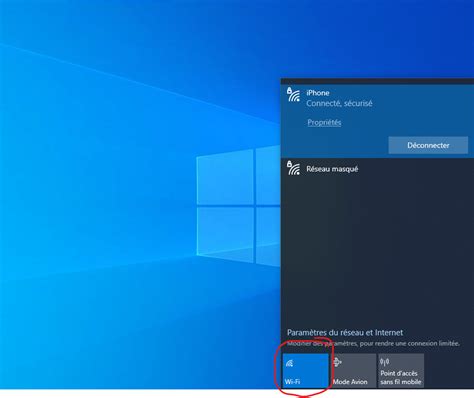
Task: Toggle the Wi-Fi quick action tile
Action: (306, 371)
